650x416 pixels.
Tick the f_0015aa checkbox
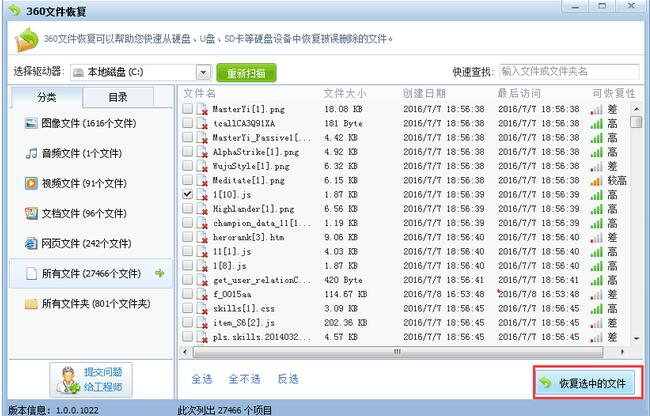(x=187, y=293)
